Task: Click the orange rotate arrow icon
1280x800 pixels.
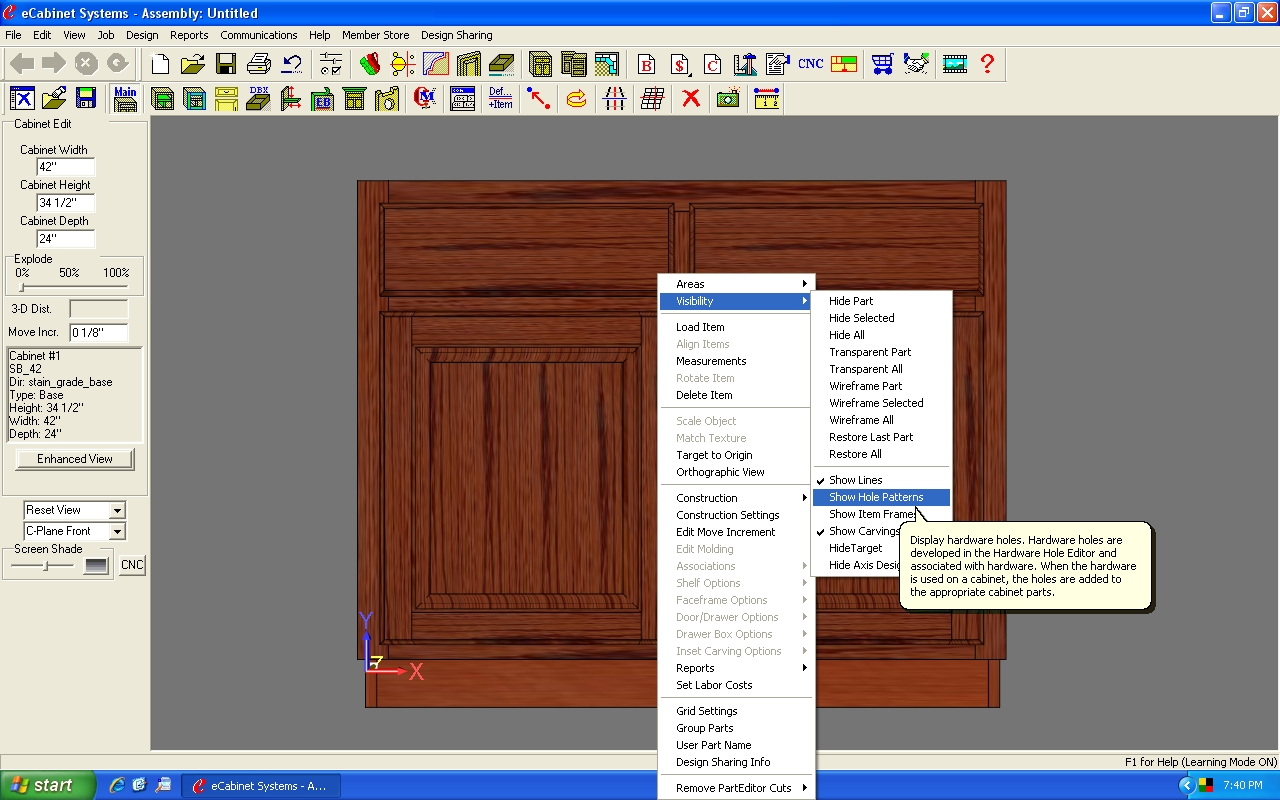Action: pos(577,98)
